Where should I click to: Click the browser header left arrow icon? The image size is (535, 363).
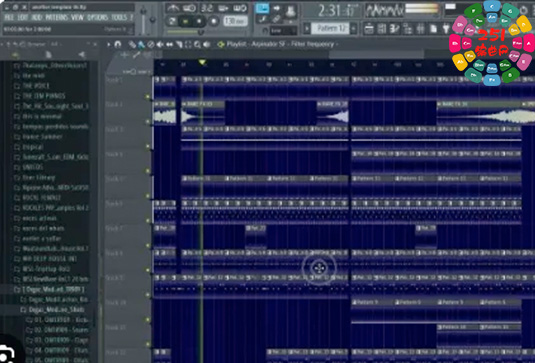coord(81,55)
